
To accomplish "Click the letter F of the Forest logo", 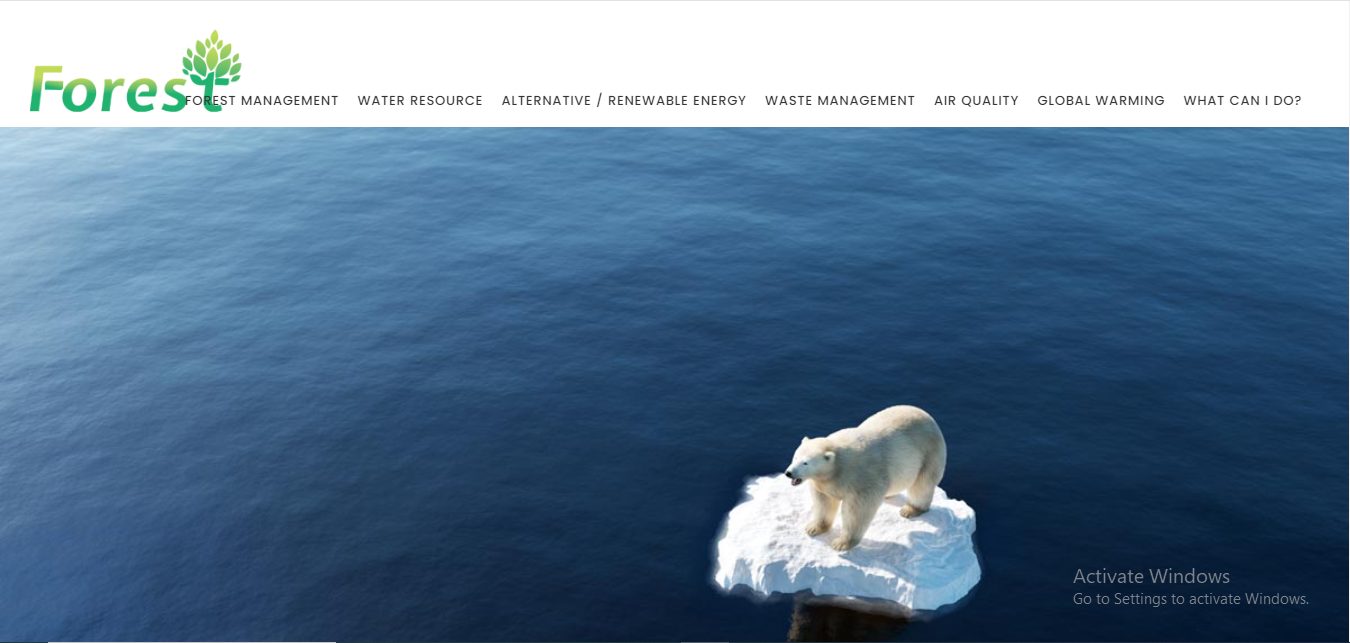I will [x=47, y=88].
